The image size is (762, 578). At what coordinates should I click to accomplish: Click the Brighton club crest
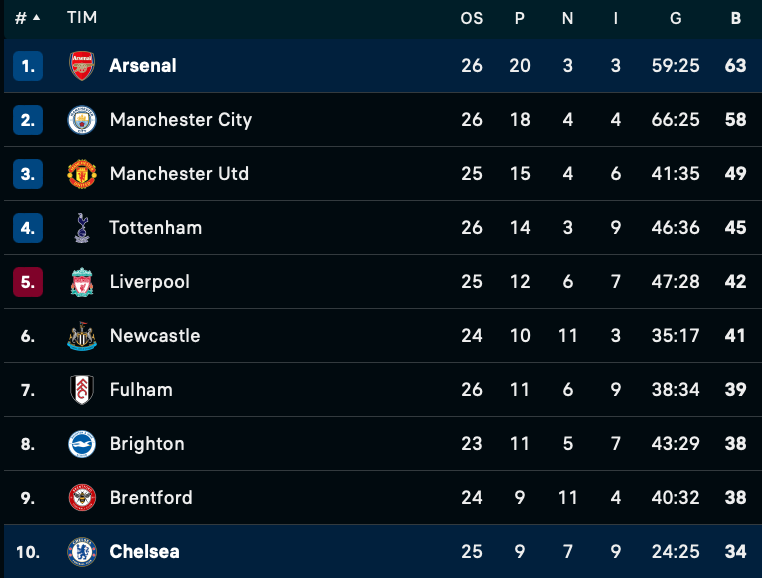tap(82, 444)
